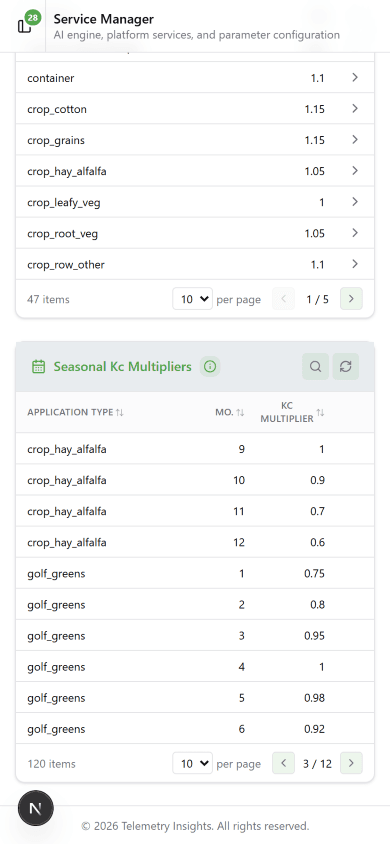390x844 pixels.
Task: Expand the crop_row_other row chevron
Action: pos(354,264)
